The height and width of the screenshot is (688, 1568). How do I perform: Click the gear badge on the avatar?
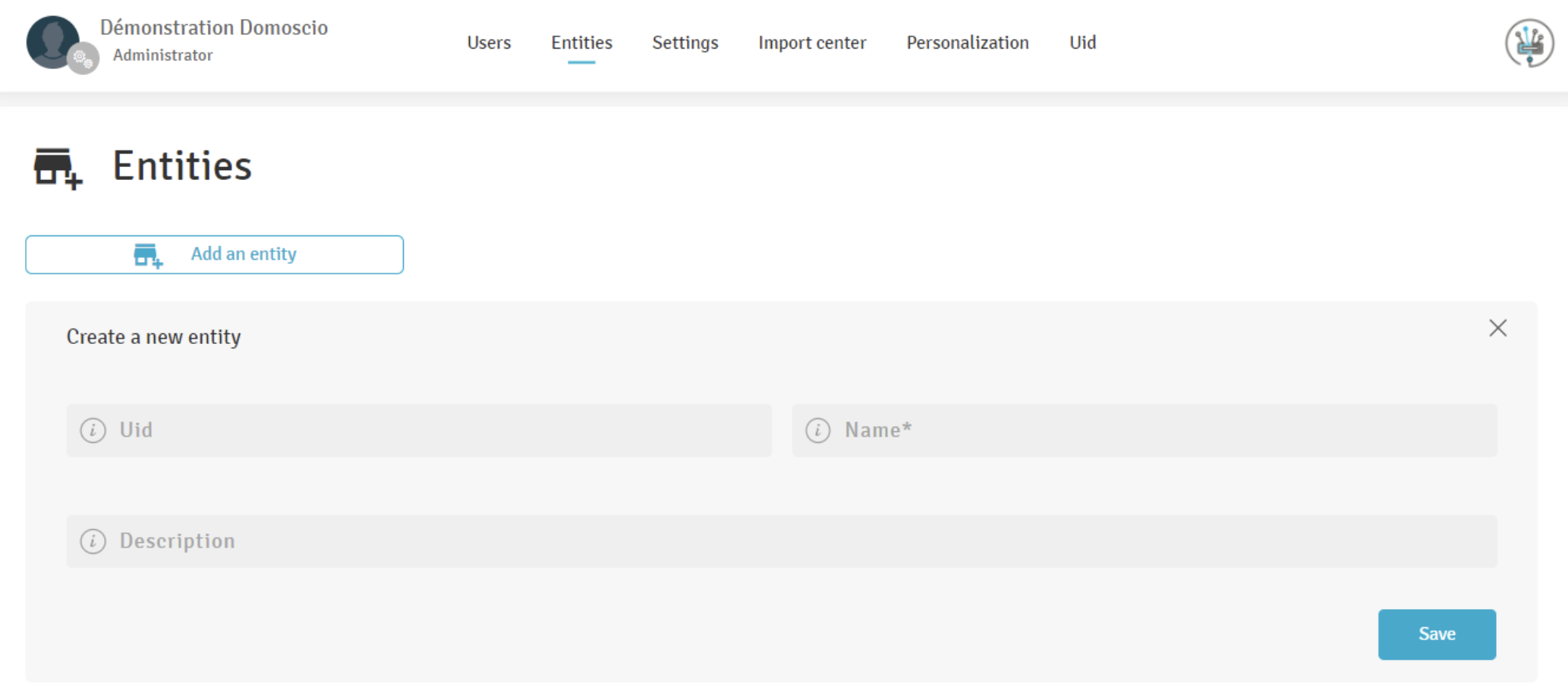click(83, 58)
